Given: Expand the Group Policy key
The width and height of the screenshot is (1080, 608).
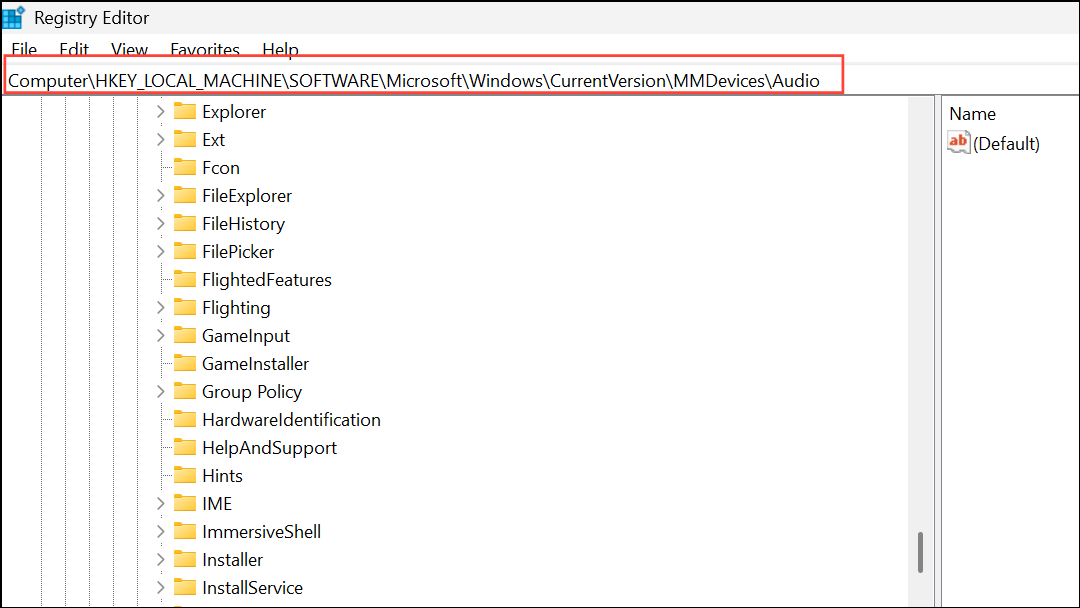Looking at the screenshot, I should point(160,392).
